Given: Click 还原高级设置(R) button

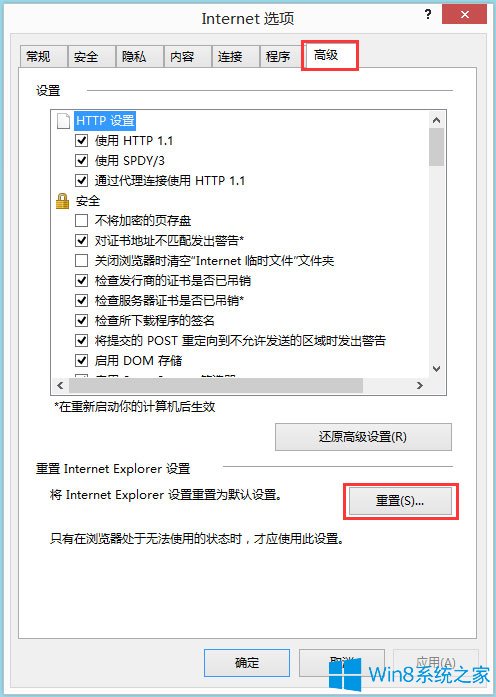Looking at the screenshot, I should click(x=363, y=437).
